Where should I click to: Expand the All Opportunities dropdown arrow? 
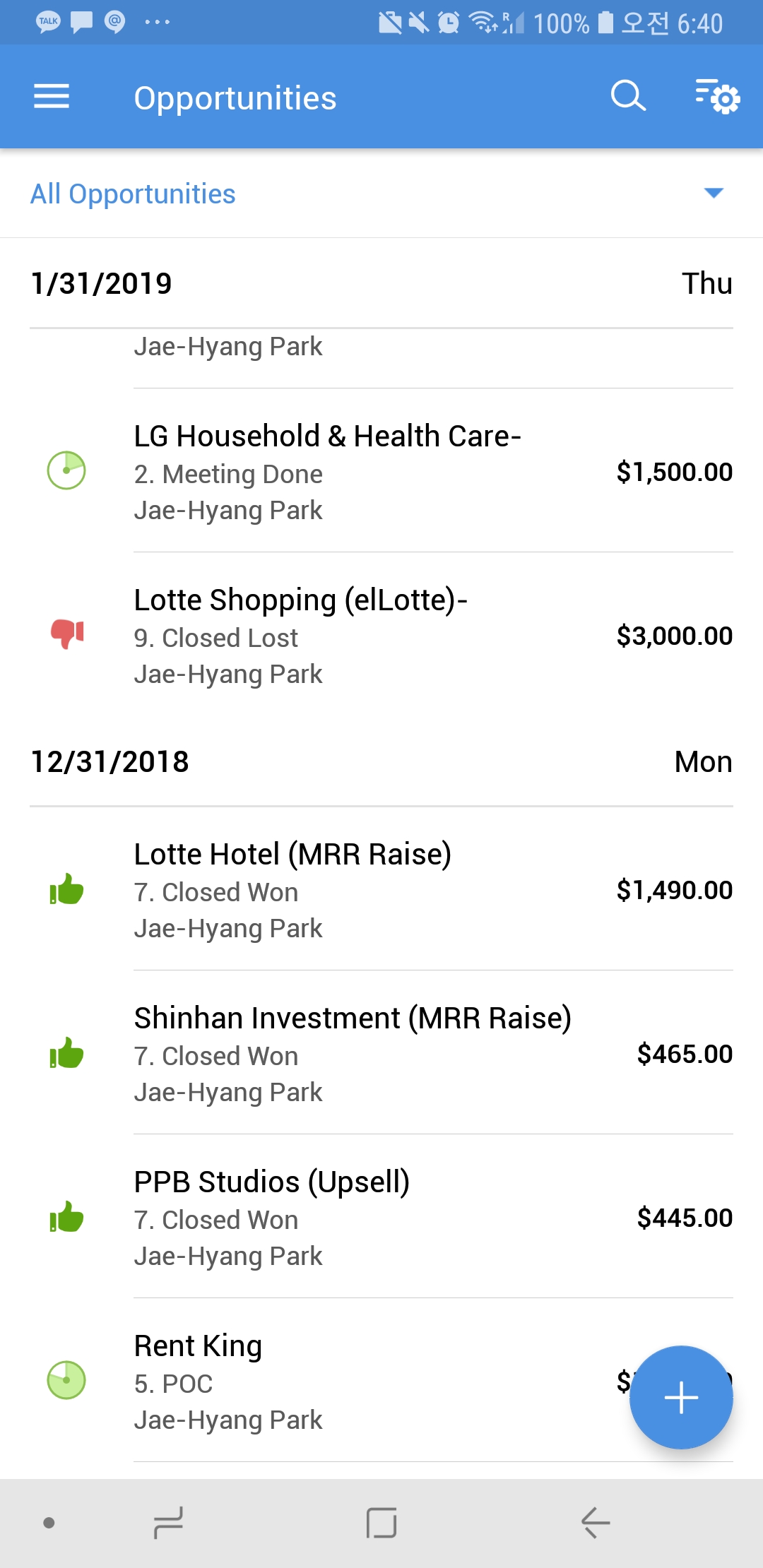(714, 193)
